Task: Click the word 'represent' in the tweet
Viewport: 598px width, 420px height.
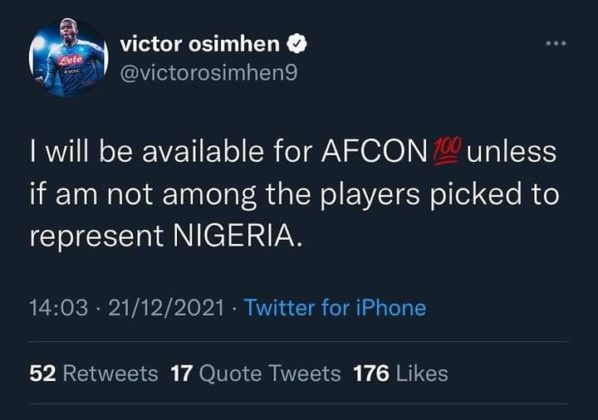Action: (x=97, y=237)
